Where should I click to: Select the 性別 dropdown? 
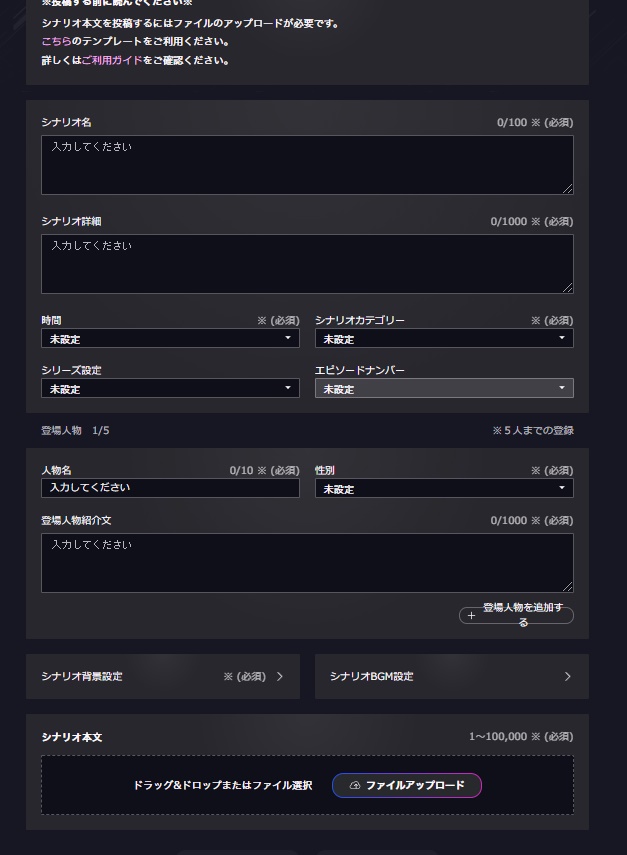pyautogui.click(x=444, y=489)
